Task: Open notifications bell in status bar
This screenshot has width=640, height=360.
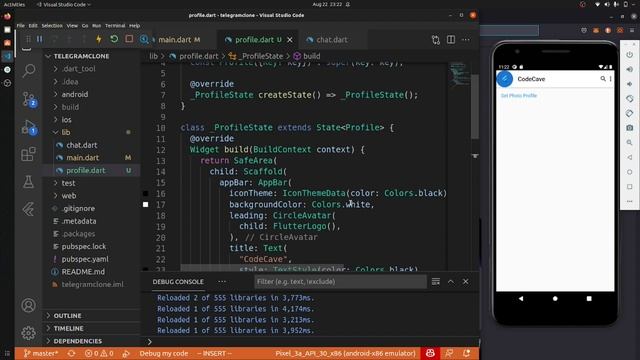Action: [x=467, y=353]
